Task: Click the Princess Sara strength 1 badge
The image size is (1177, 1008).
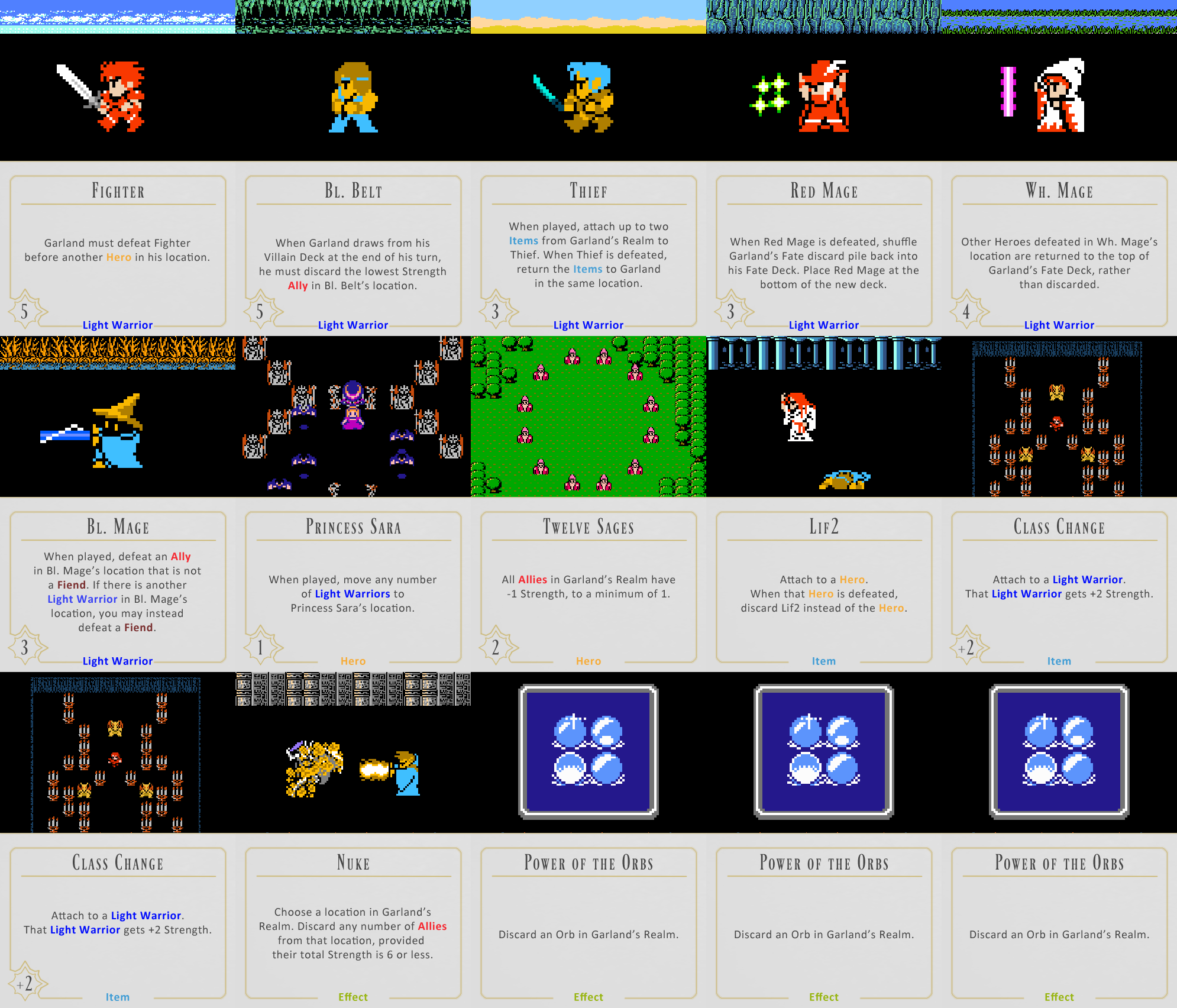Action: coord(260,647)
